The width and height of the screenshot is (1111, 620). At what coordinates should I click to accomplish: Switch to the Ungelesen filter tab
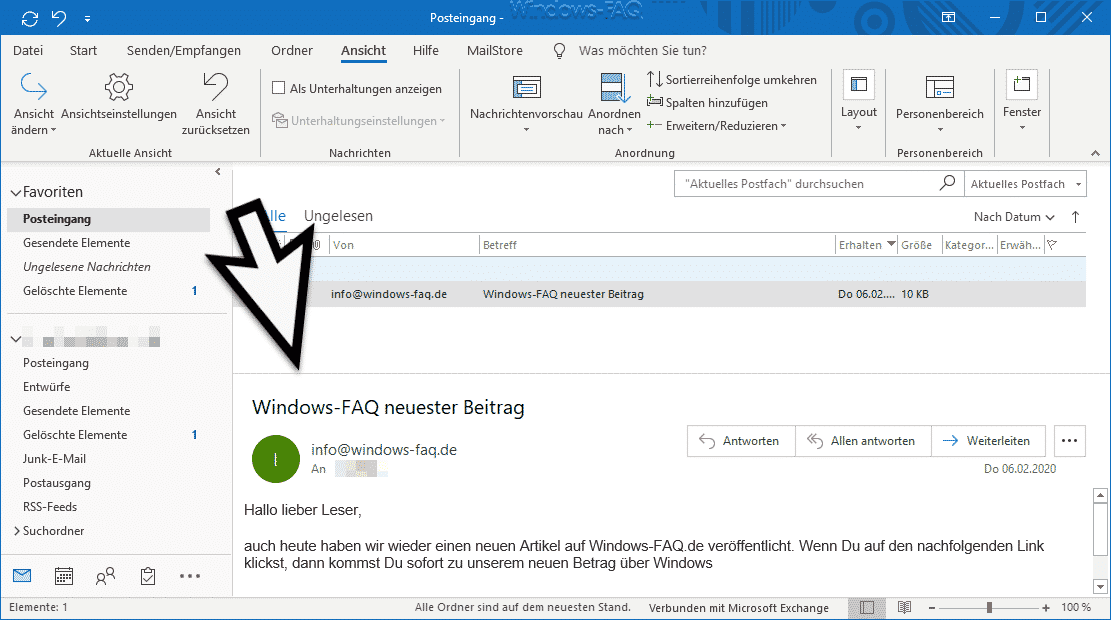click(338, 216)
